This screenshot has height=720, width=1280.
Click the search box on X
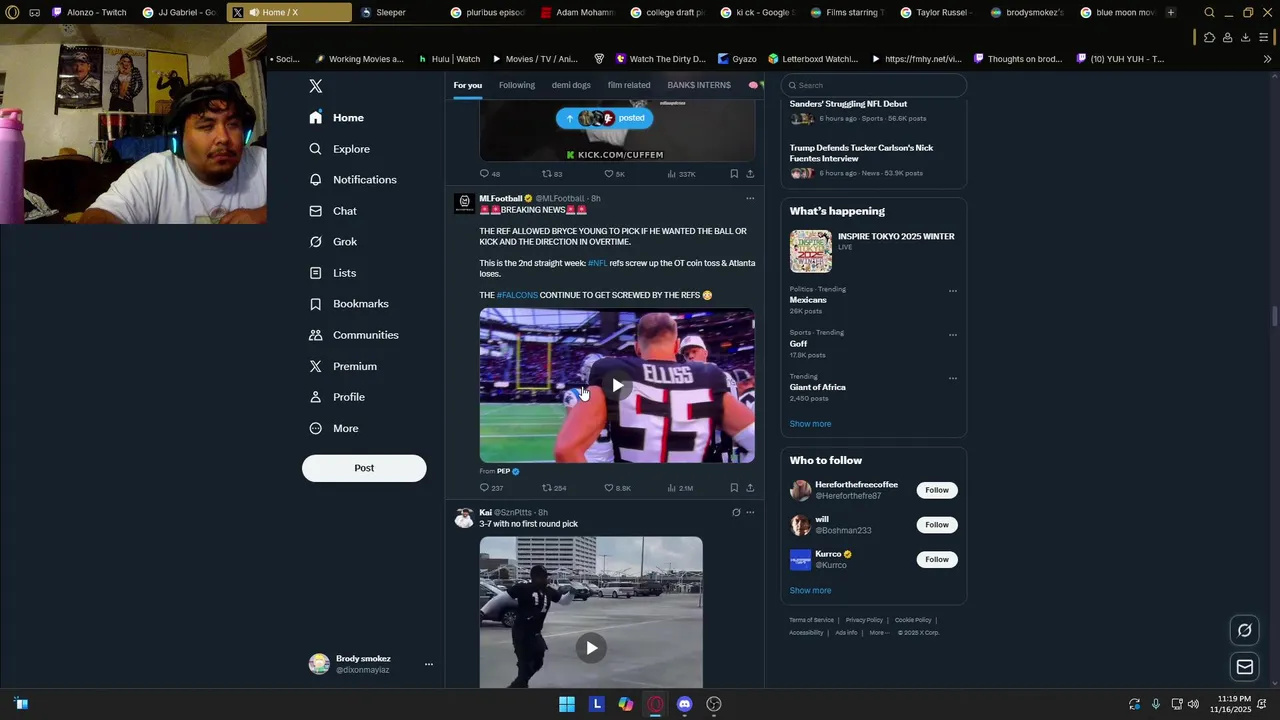tap(874, 85)
